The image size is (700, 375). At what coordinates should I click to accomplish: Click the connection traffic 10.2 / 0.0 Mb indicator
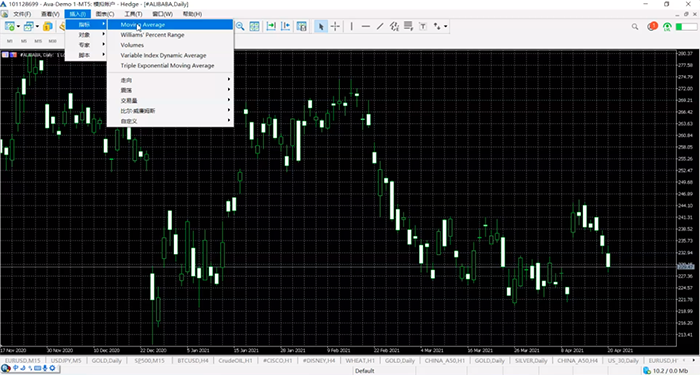[666, 371]
